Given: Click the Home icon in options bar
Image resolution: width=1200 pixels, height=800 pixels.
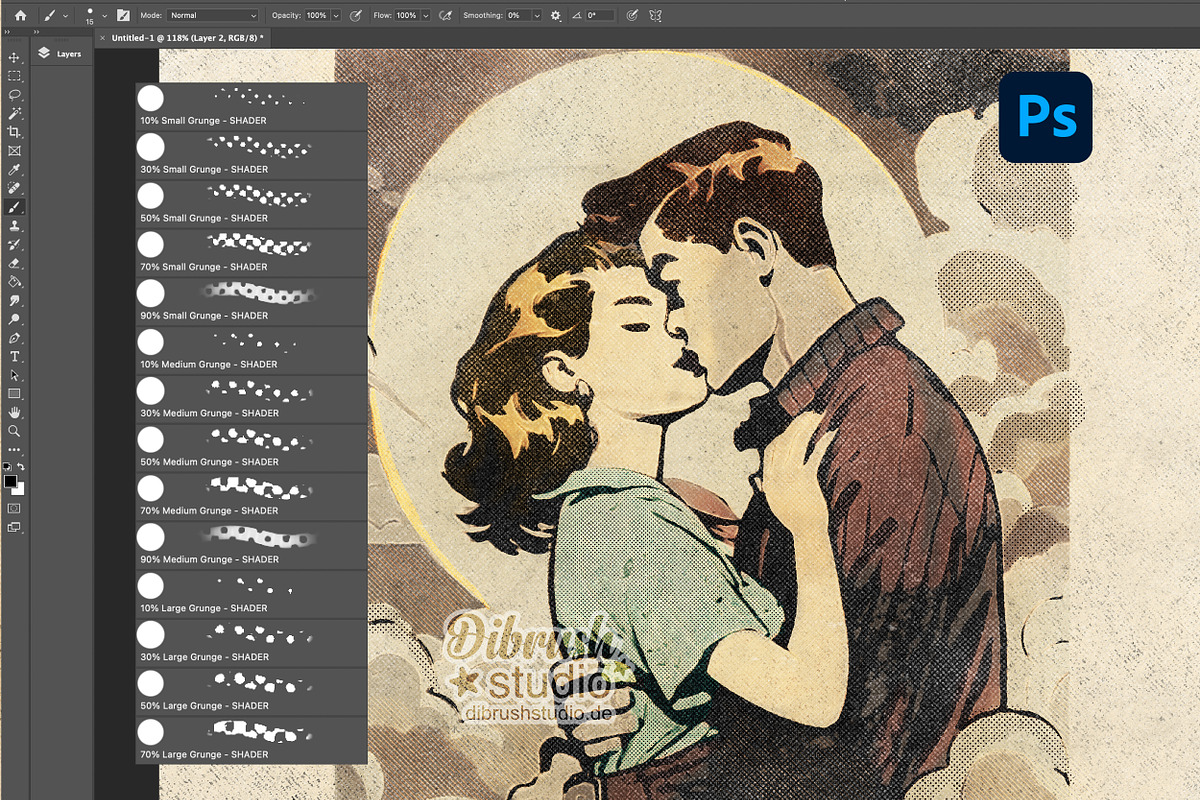Looking at the screenshot, I should pos(21,16).
